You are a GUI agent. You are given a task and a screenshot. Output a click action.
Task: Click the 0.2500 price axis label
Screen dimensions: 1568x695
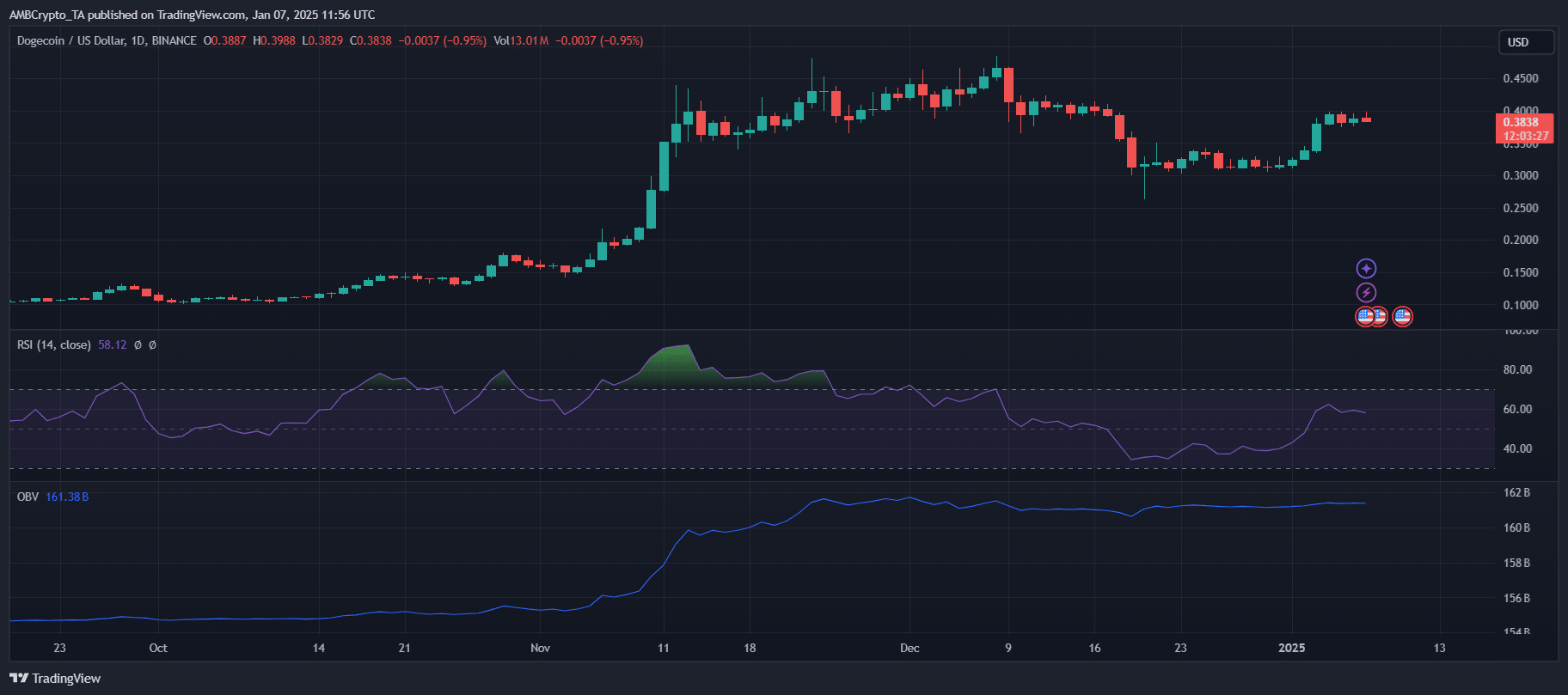click(1521, 208)
